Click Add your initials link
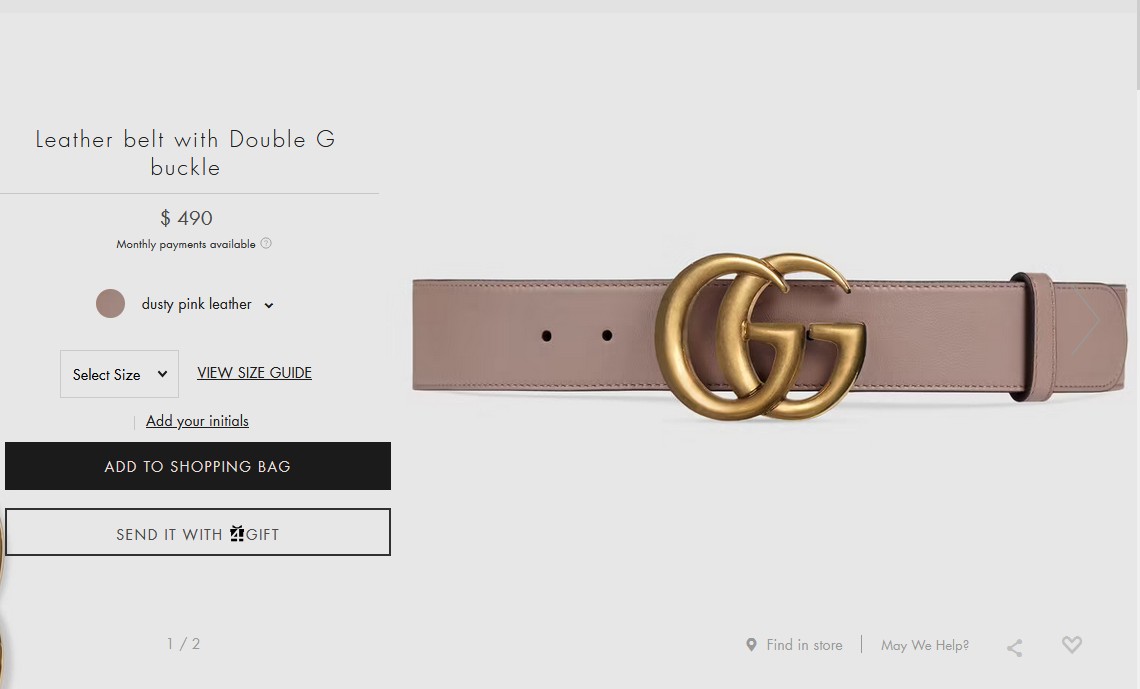Screen dimensions: 1140x689 point(197,421)
